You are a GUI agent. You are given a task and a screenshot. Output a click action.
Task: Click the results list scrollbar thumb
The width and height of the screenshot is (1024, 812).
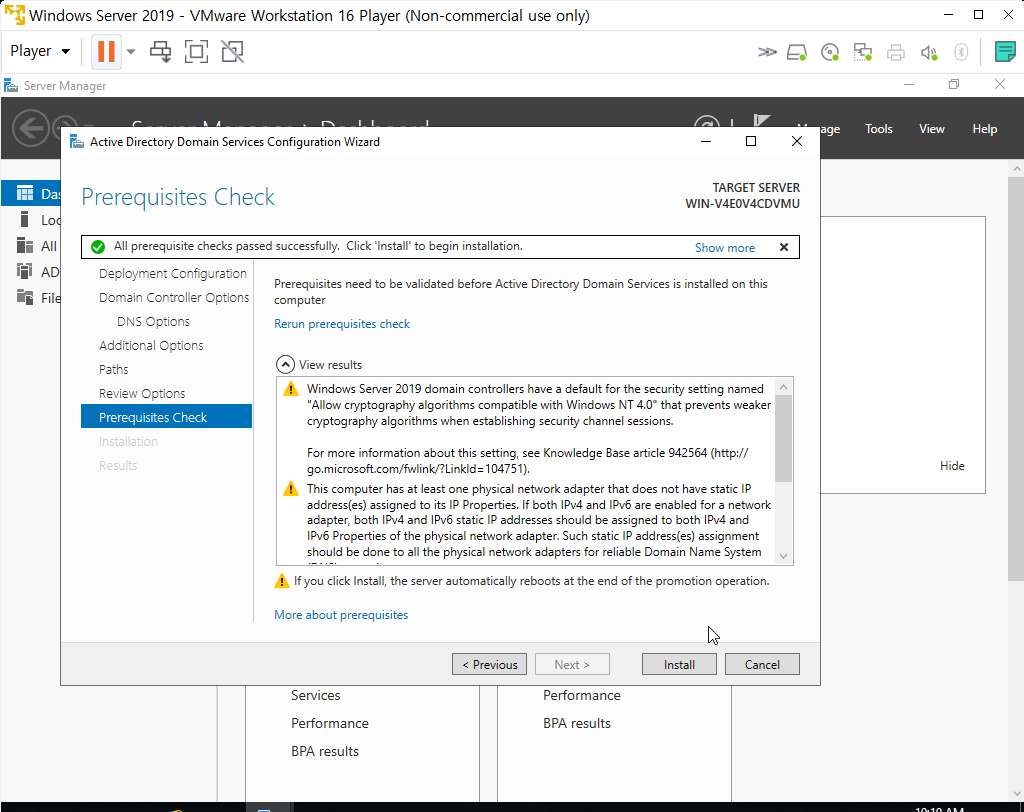[x=783, y=439]
